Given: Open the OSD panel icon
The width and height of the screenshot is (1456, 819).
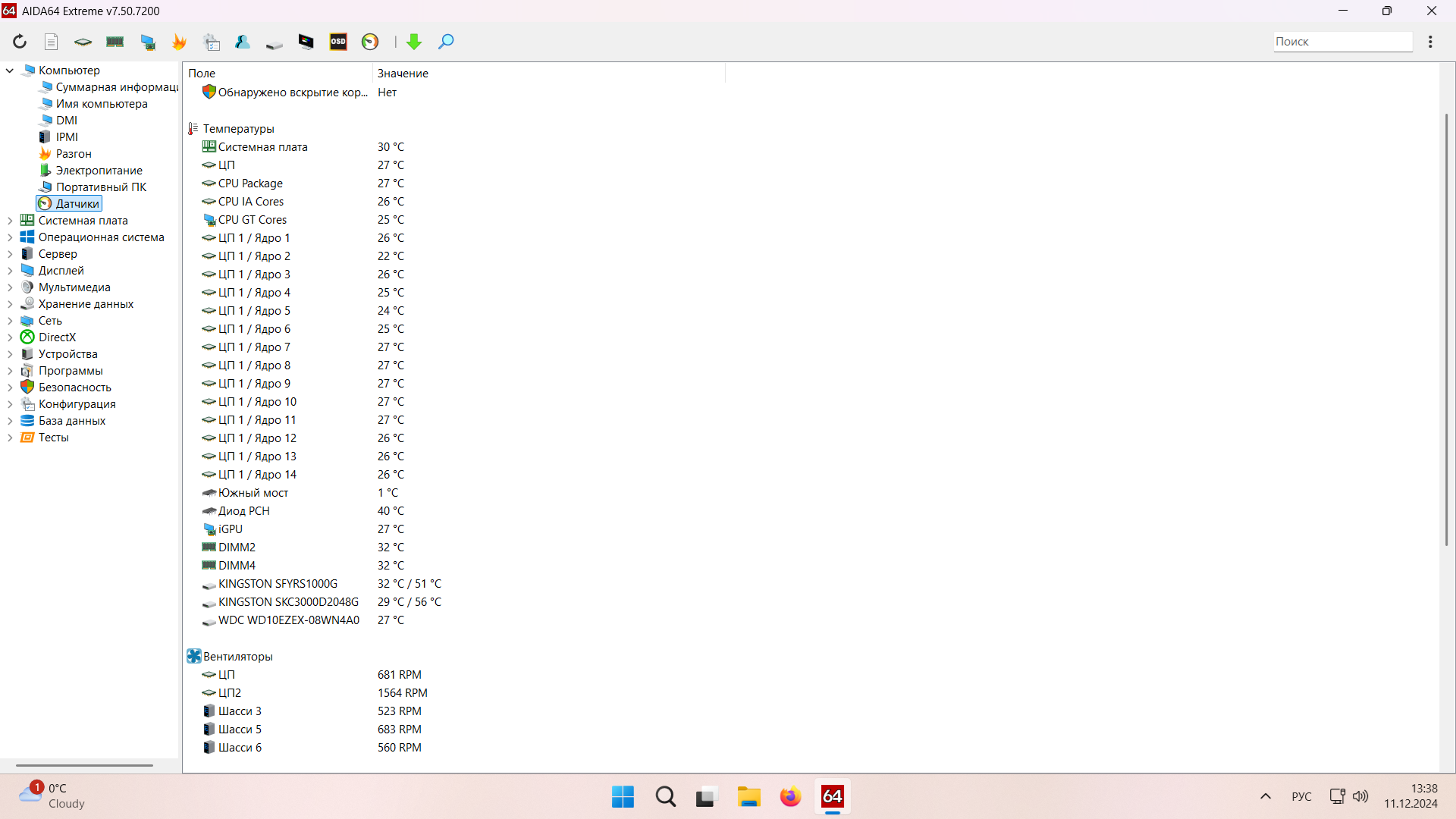Looking at the screenshot, I should click(x=338, y=42).
